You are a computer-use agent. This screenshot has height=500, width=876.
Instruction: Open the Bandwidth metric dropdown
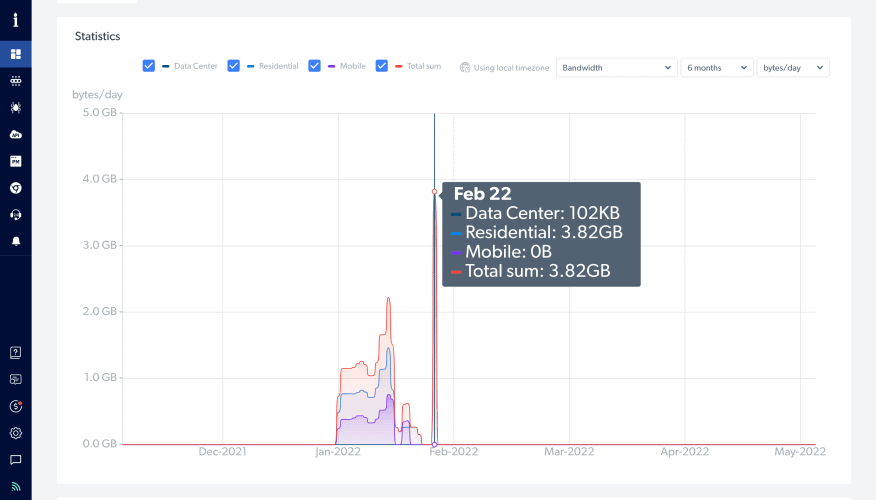[x=616, y=68]
